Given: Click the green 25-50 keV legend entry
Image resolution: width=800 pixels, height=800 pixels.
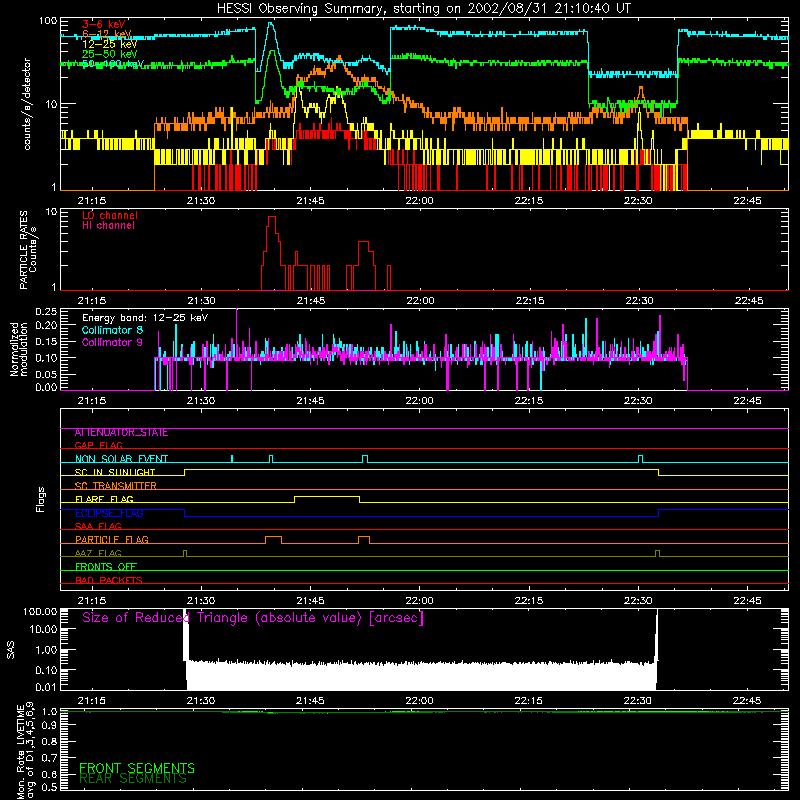Looking at the screenshot, I should (110, 54).
